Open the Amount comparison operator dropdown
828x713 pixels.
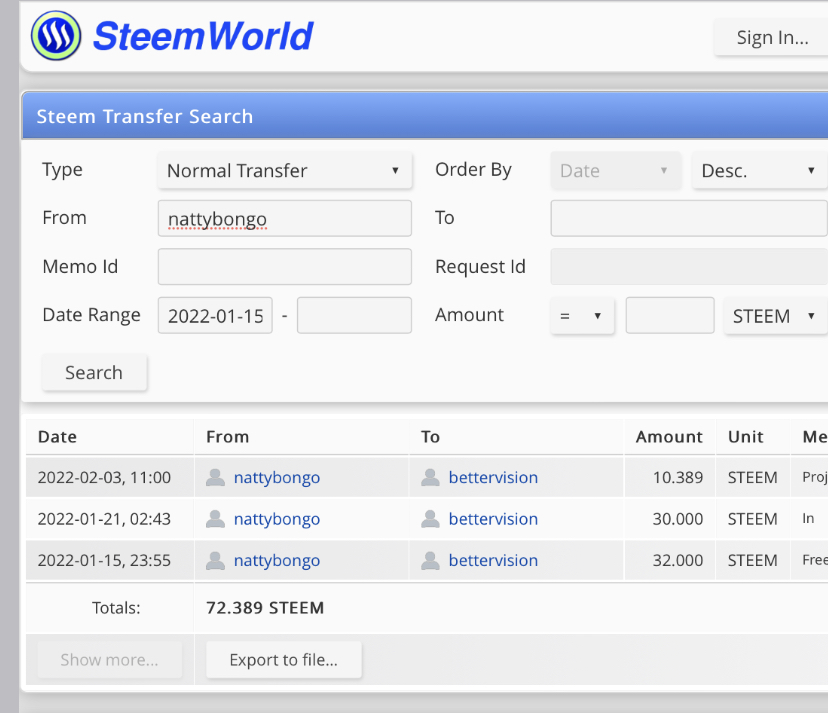(582, 315)
